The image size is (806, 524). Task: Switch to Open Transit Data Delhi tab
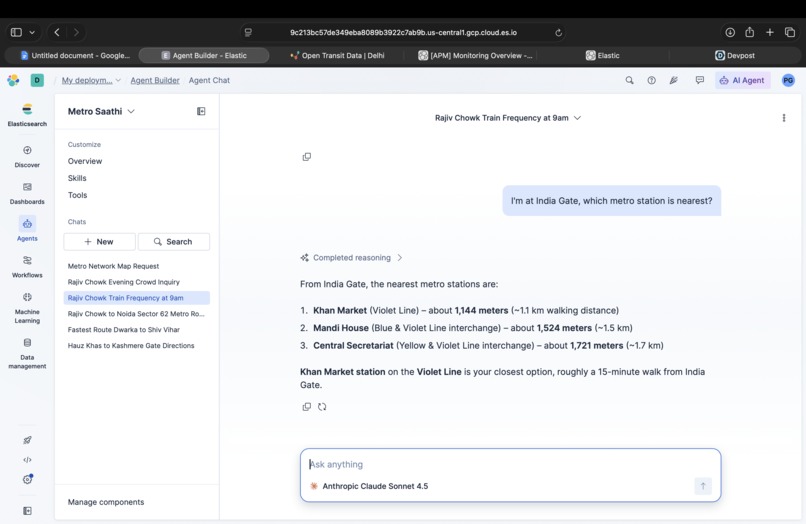coord(337,56)
